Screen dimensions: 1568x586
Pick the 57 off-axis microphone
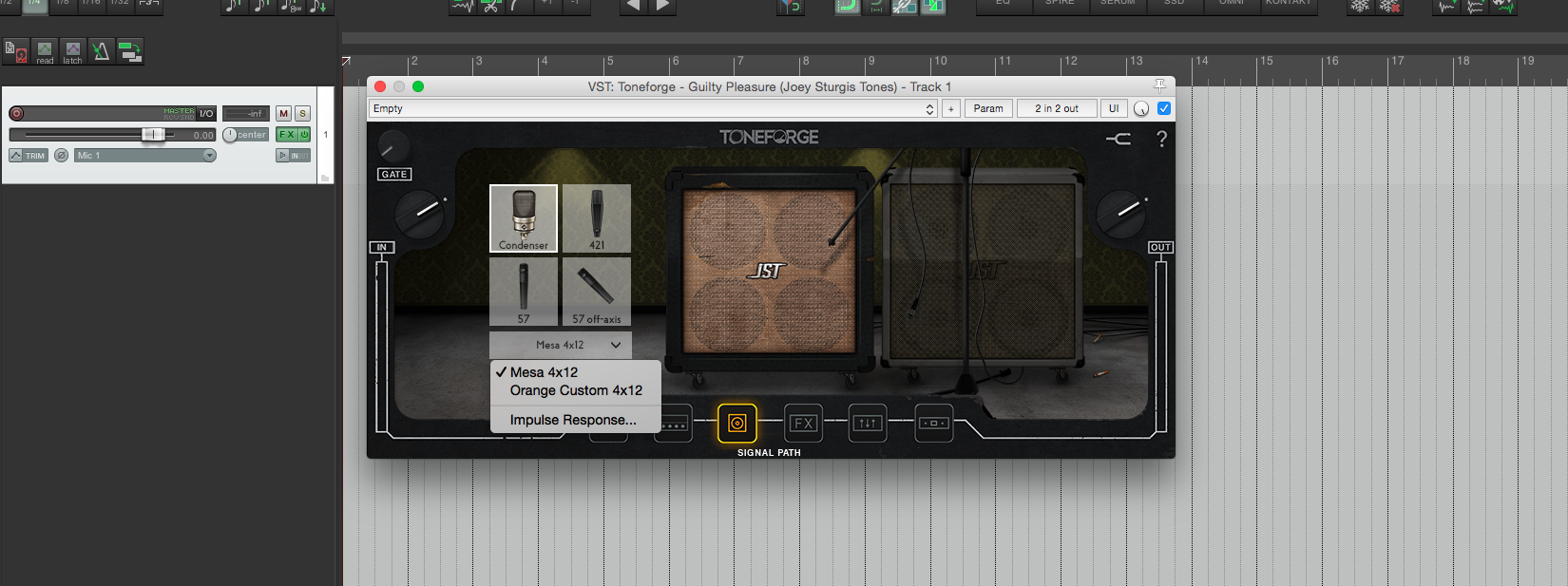(597, 292)
